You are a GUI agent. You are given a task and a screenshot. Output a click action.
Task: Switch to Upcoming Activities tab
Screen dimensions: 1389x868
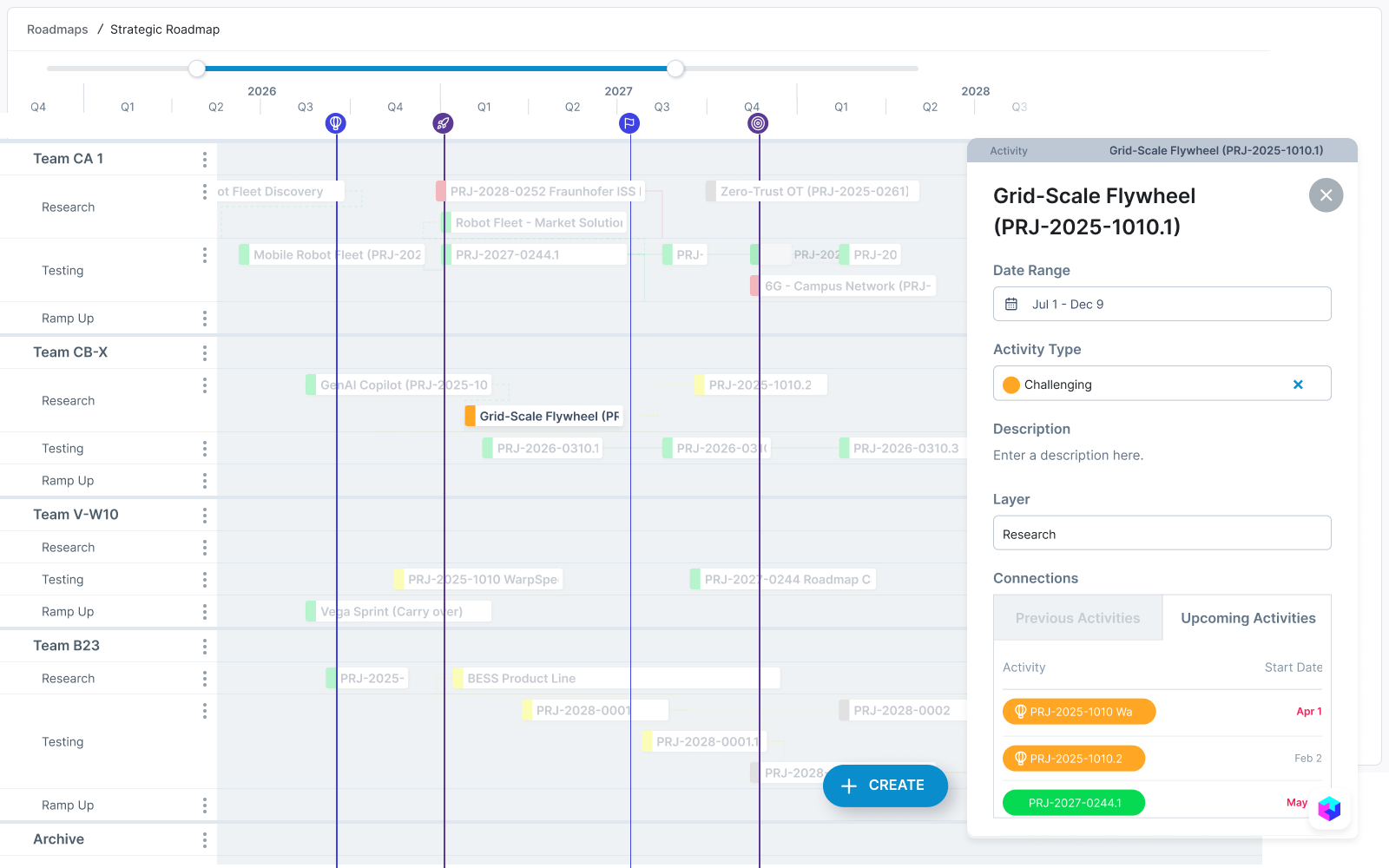coord(1247,618)
